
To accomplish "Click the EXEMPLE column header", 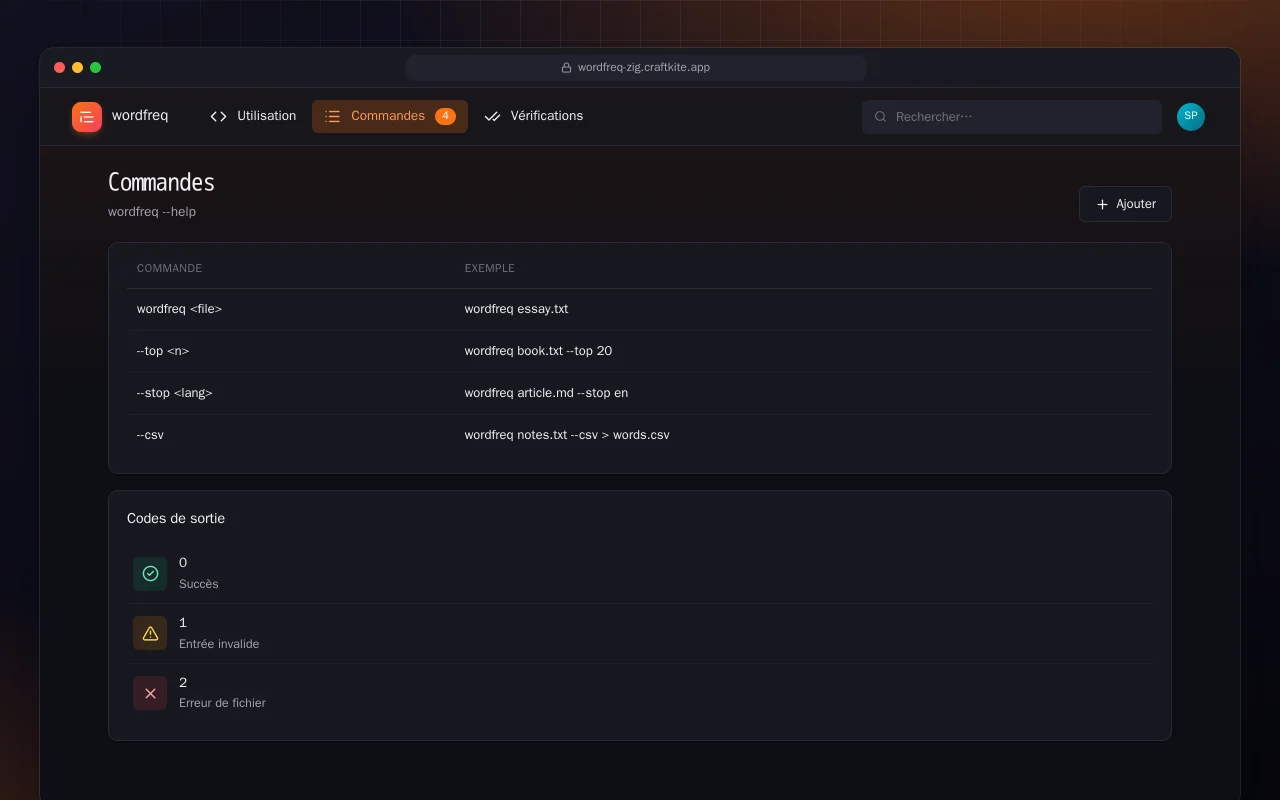I will point(490,268).
